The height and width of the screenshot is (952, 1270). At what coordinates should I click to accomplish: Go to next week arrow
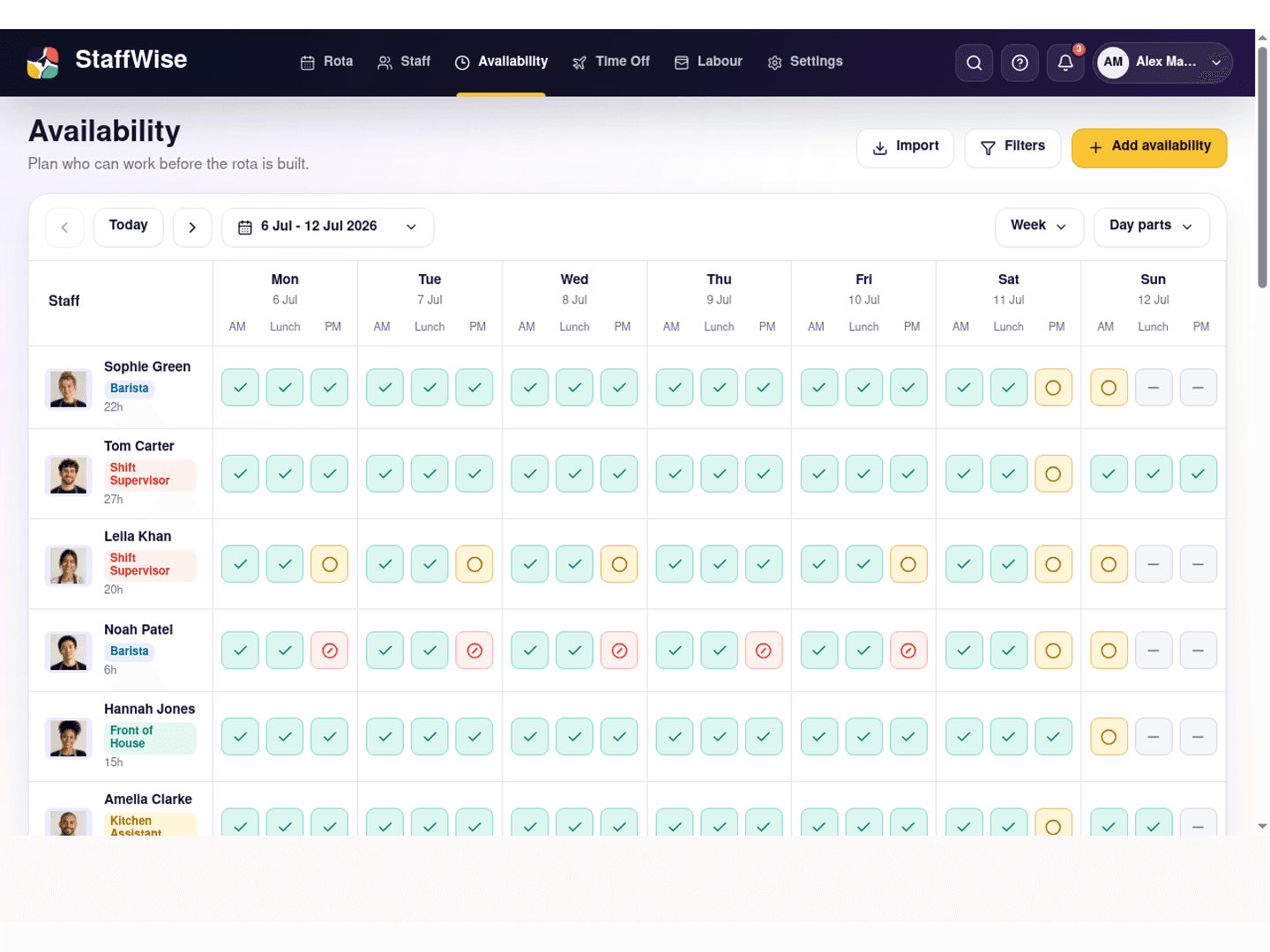point(192,227)
